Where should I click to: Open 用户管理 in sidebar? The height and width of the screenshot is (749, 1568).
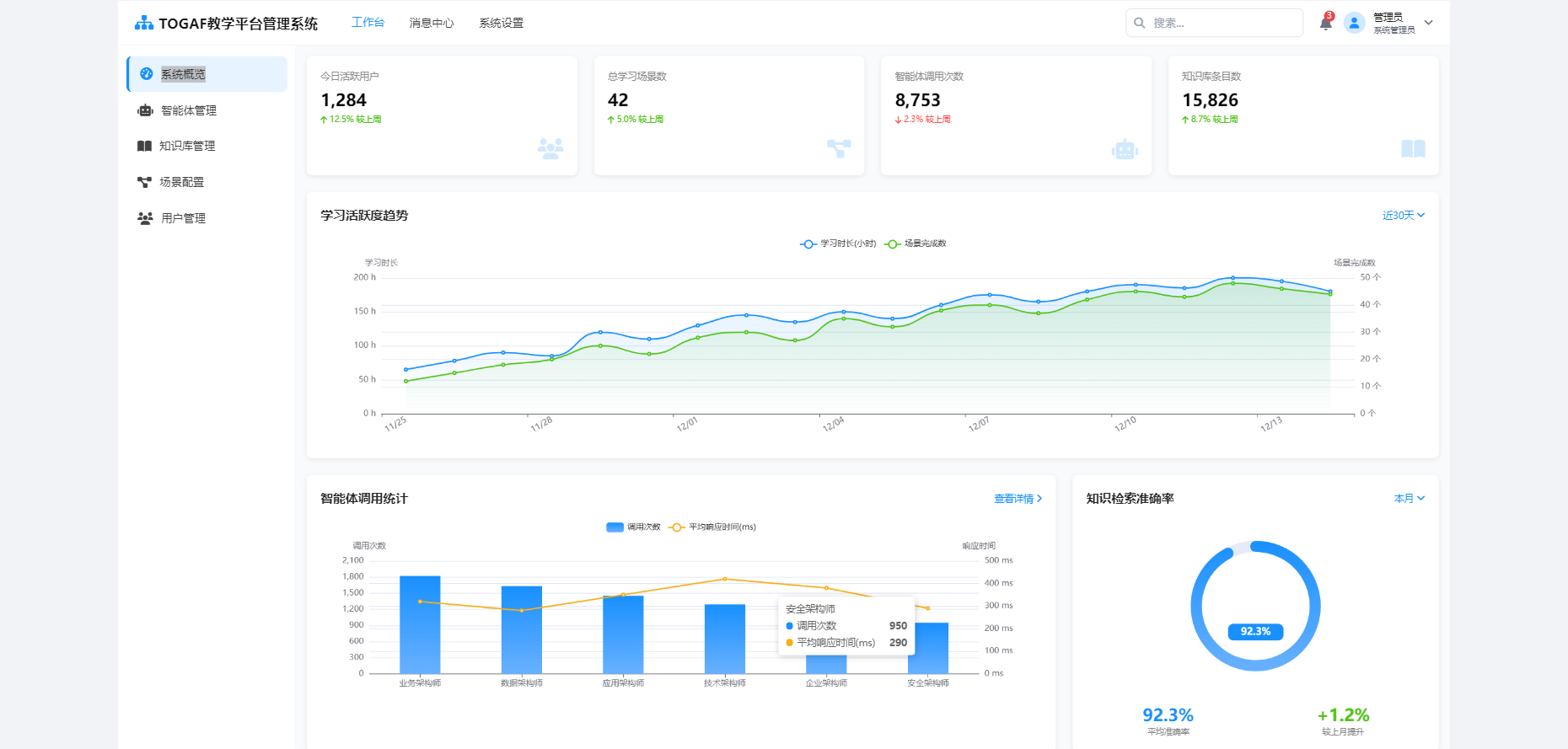tap(207, 218)
